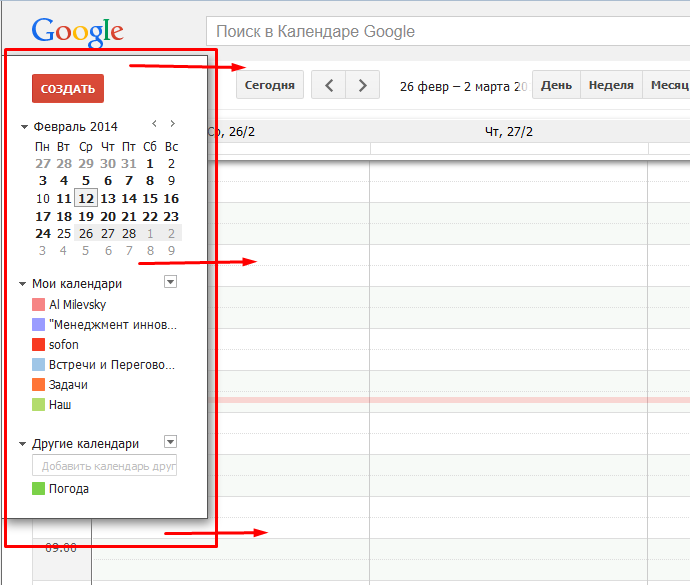Select February 19 in mini calendar
Image resolution: width=690 pixels, height=585 pixels.
pyautogui.click(x=86, y=217)
